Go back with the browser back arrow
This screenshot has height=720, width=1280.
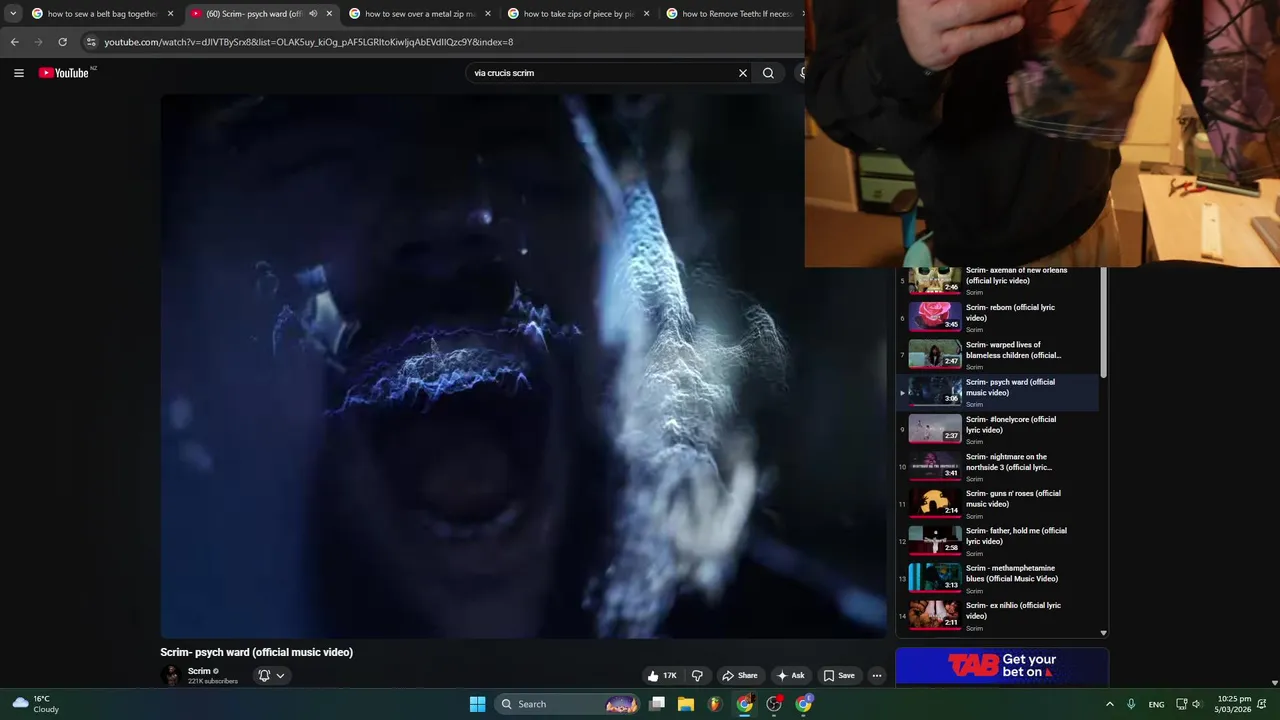(14, 42)
